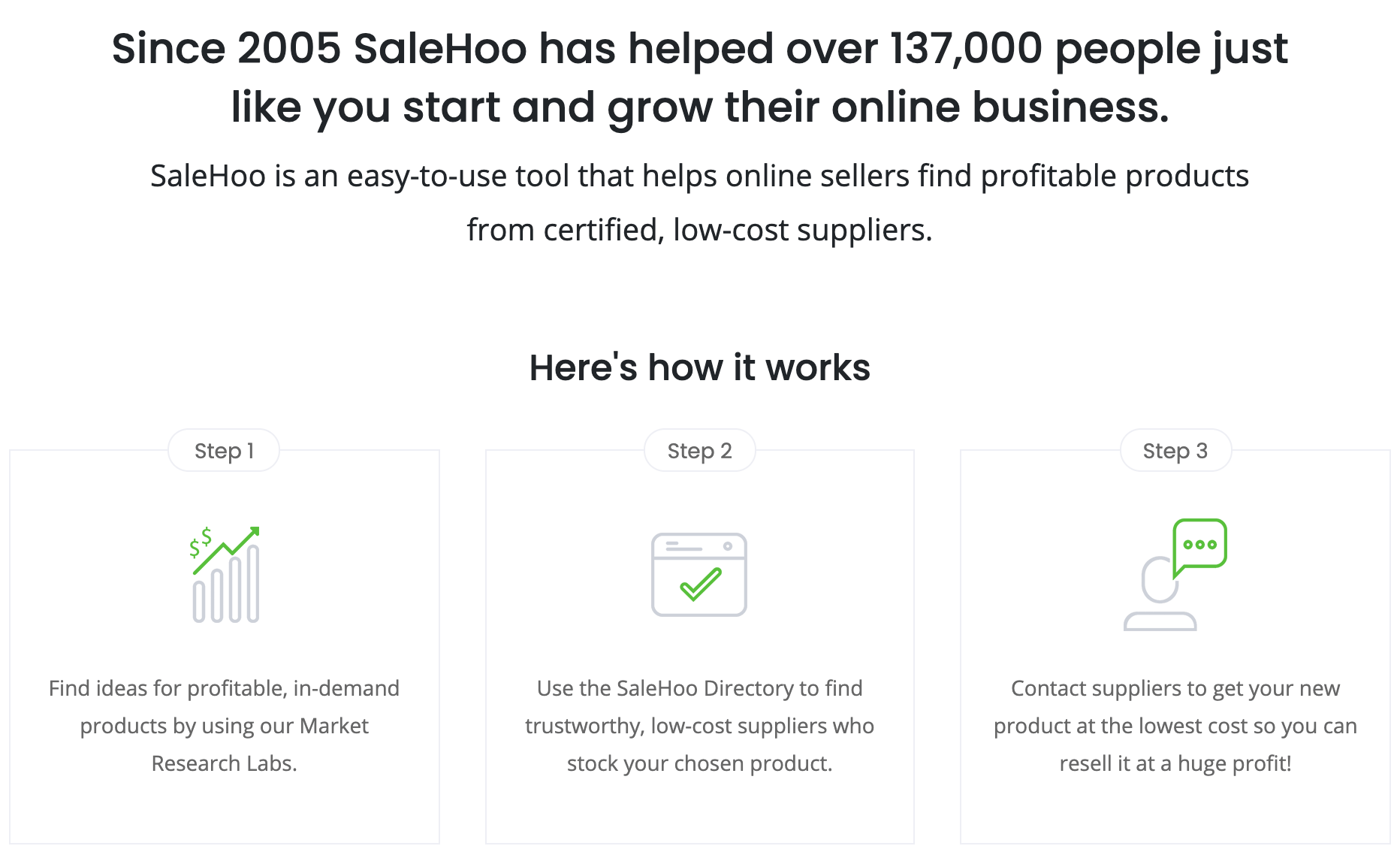This screenshot has height=852, width=1400.
Task: Click the "Use the SaleHoo Directory" description
Action: (x=699, y=688)
